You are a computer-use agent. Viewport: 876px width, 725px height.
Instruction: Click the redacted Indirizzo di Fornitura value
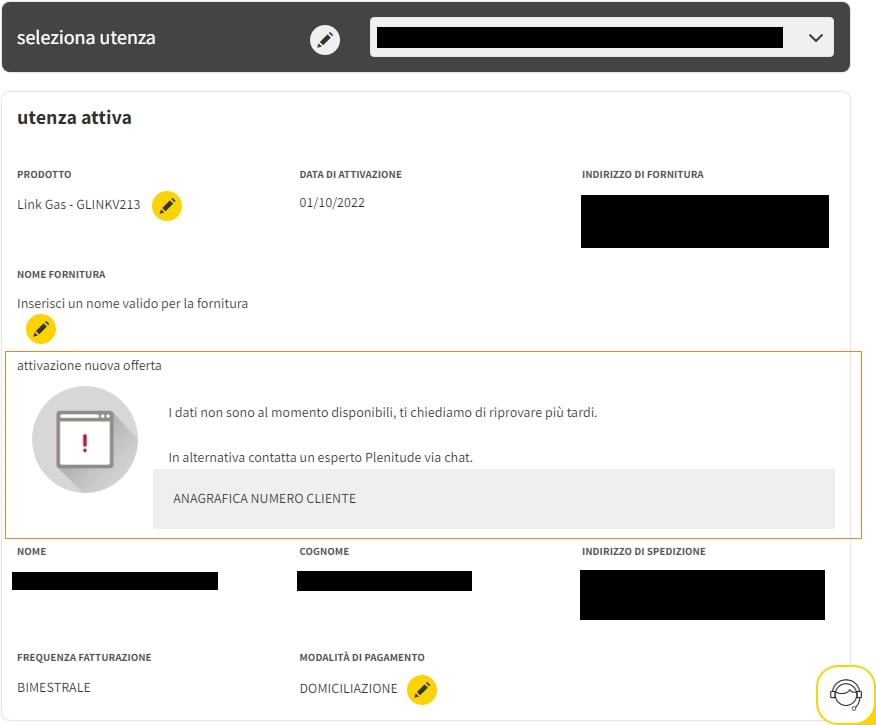click(x=704, y=221)
